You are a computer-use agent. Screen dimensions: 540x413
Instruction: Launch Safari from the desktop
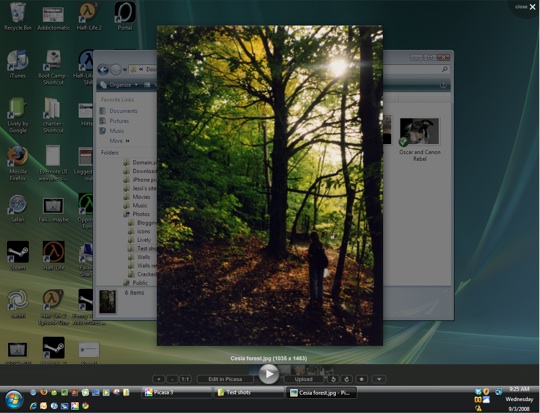pyautogui.click(x=18, y=209)
